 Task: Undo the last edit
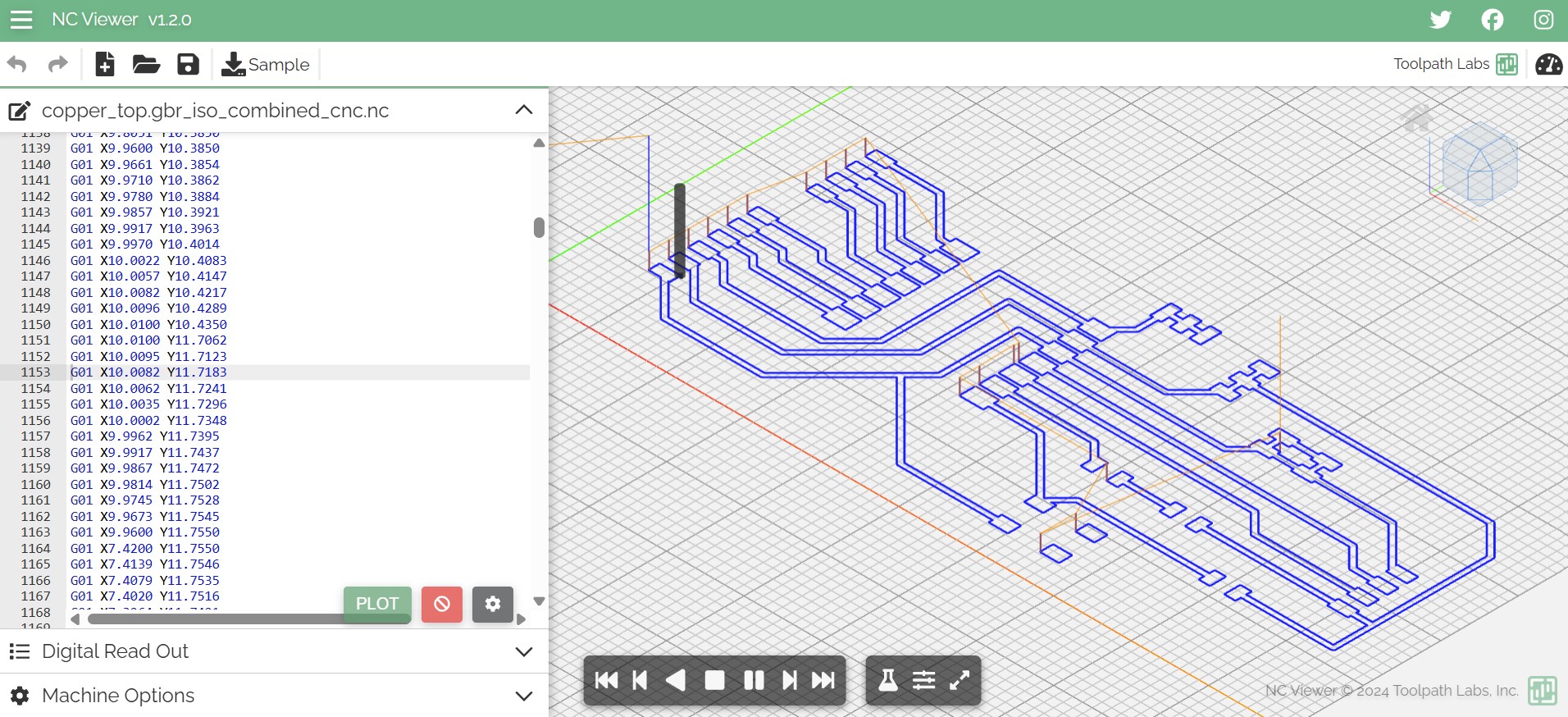pos(17,64)
